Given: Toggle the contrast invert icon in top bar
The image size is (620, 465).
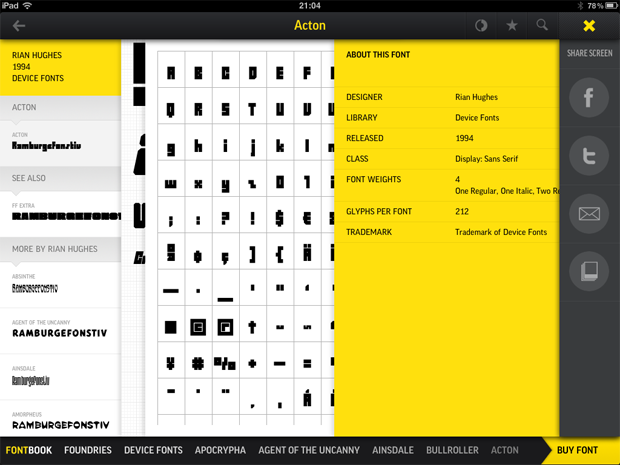Looking at the screenshot, I should click(x=481, y=26).
